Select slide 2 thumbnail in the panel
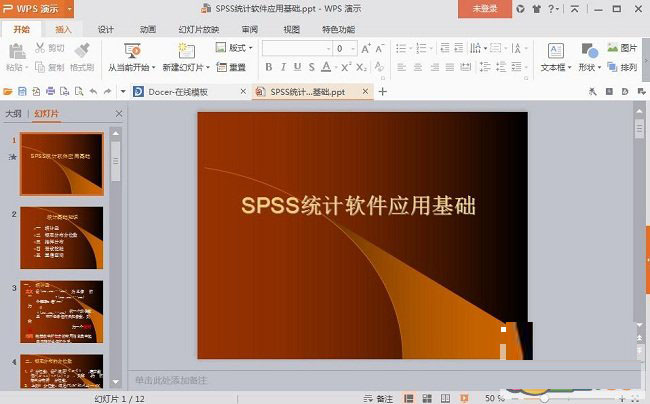The image size is (650, 404). pos(61,239)
